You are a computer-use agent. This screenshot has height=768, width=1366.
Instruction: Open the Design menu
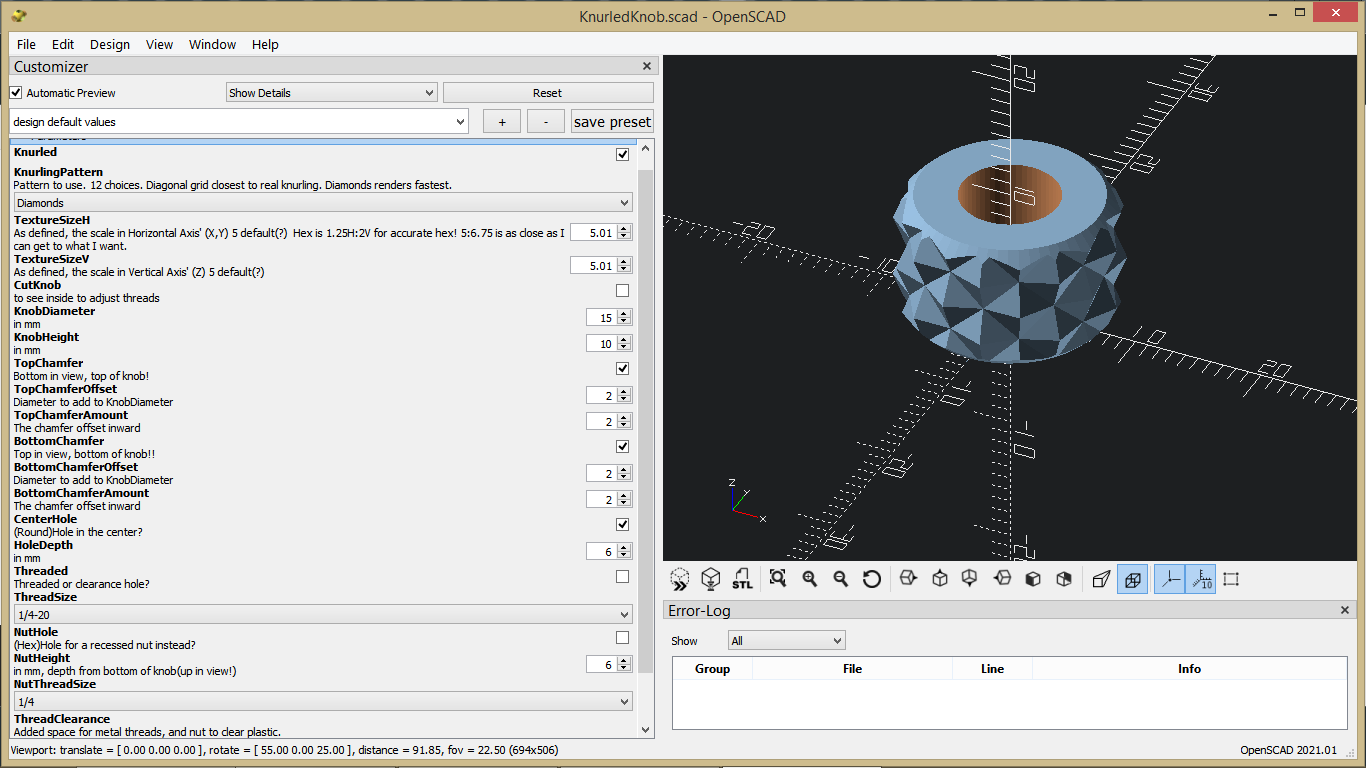(110, 44)
